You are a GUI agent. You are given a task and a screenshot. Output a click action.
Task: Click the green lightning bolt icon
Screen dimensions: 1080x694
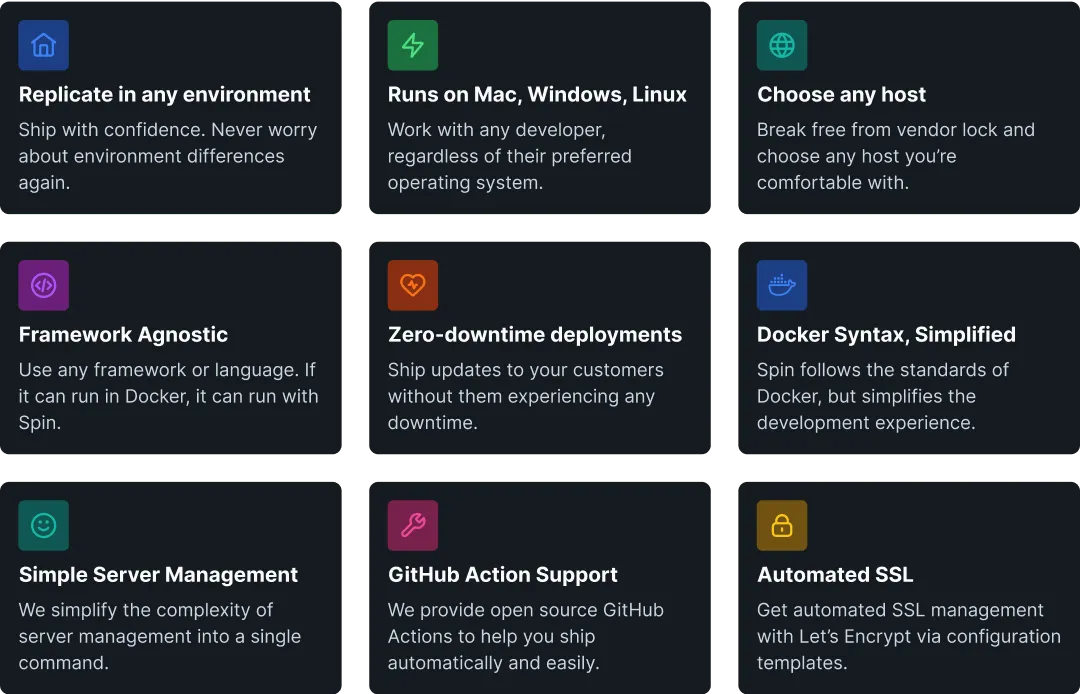413,45
